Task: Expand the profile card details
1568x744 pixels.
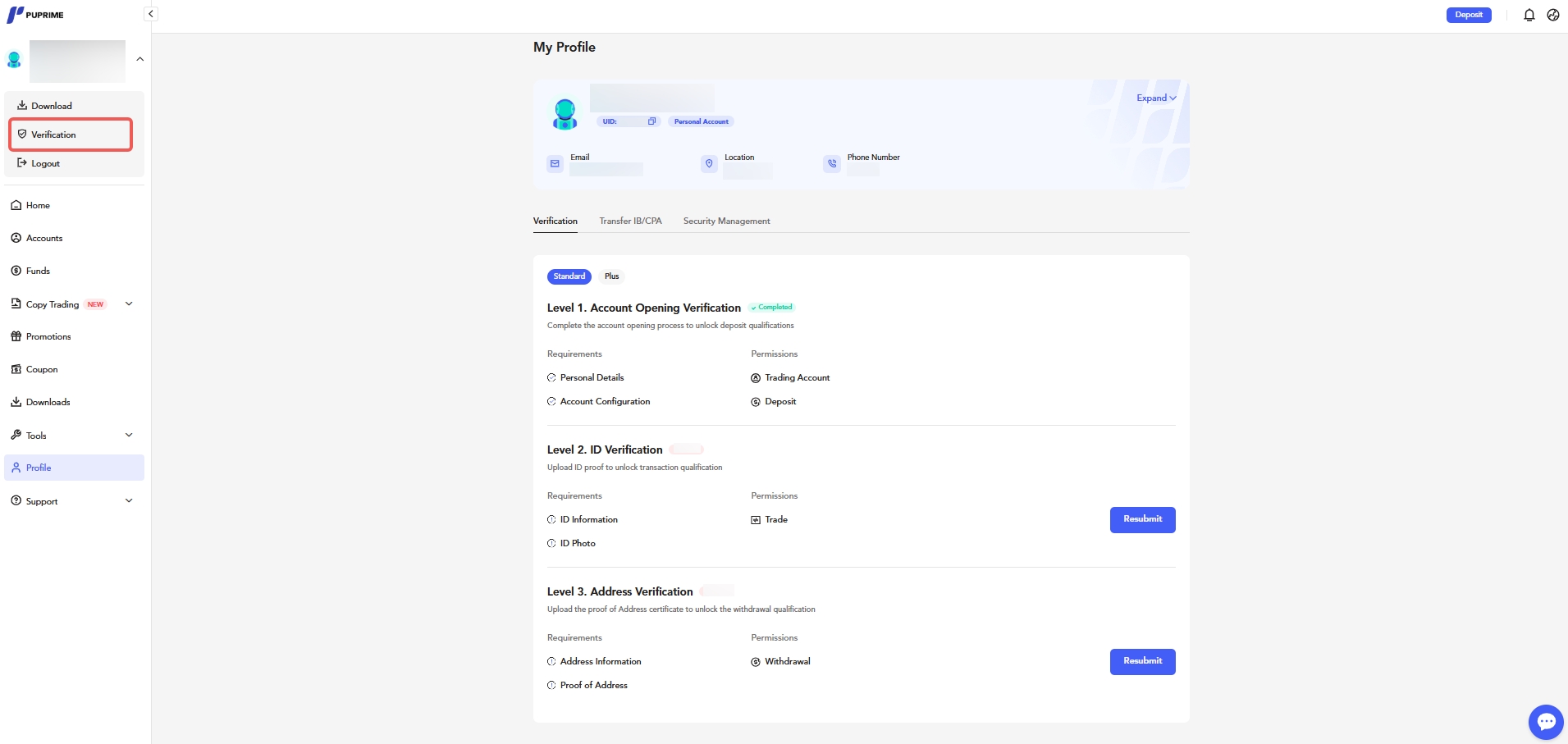Action: click(x=1155, y=98)
